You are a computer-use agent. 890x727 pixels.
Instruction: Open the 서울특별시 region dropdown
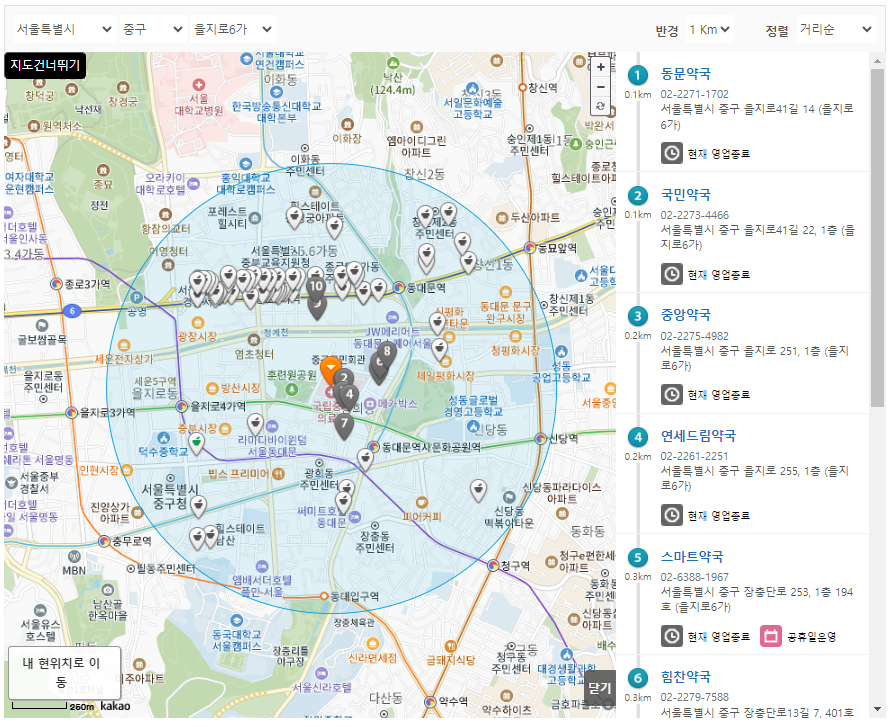click(60, 28)
